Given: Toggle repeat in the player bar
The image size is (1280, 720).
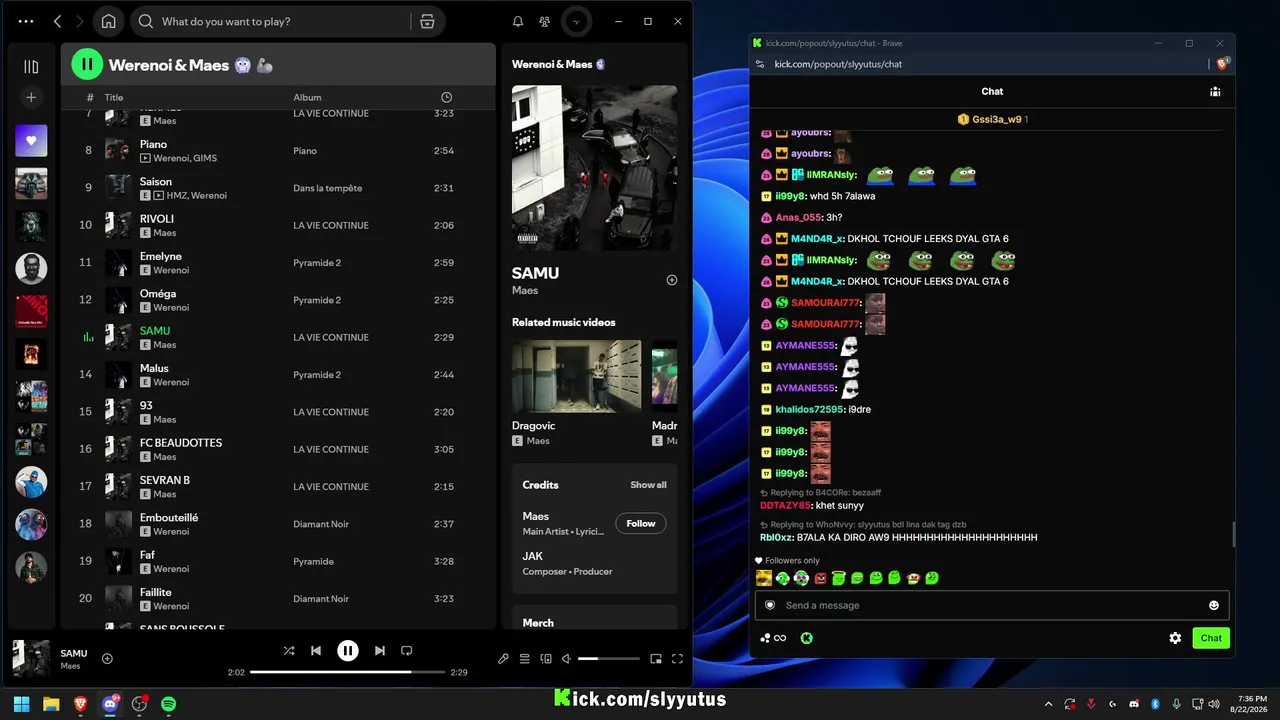Looking at the screenshot, I should click(407, 650).
